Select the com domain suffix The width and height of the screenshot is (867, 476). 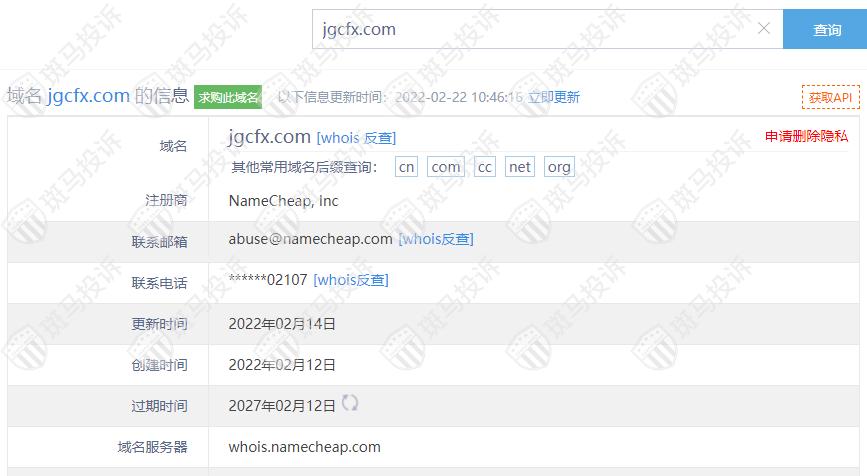coord(446,167)
